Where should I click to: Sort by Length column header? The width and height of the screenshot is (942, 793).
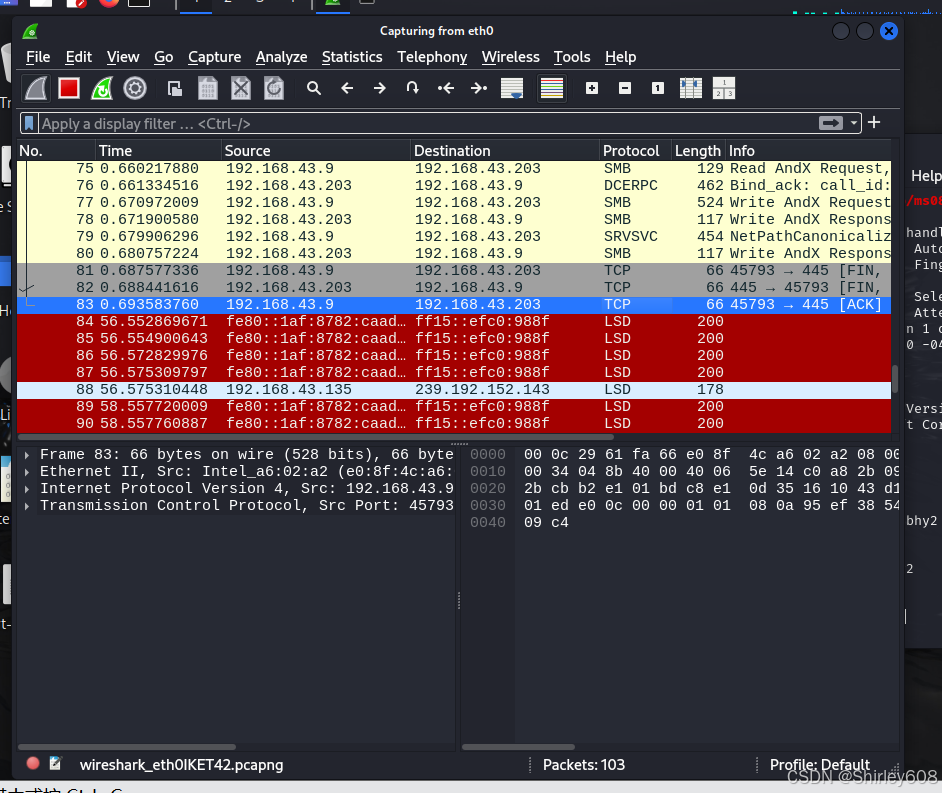tap(698, 151)
